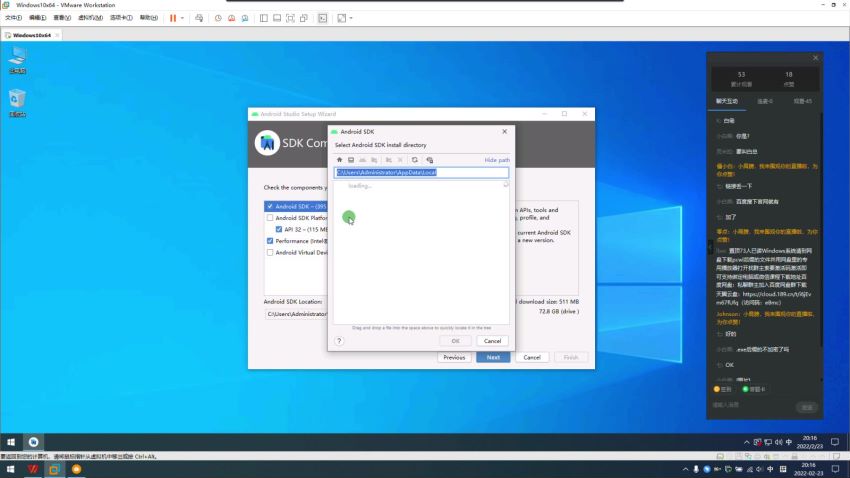
Task: Uncheck the API 32 checkbox
Action: pos(279,229)
